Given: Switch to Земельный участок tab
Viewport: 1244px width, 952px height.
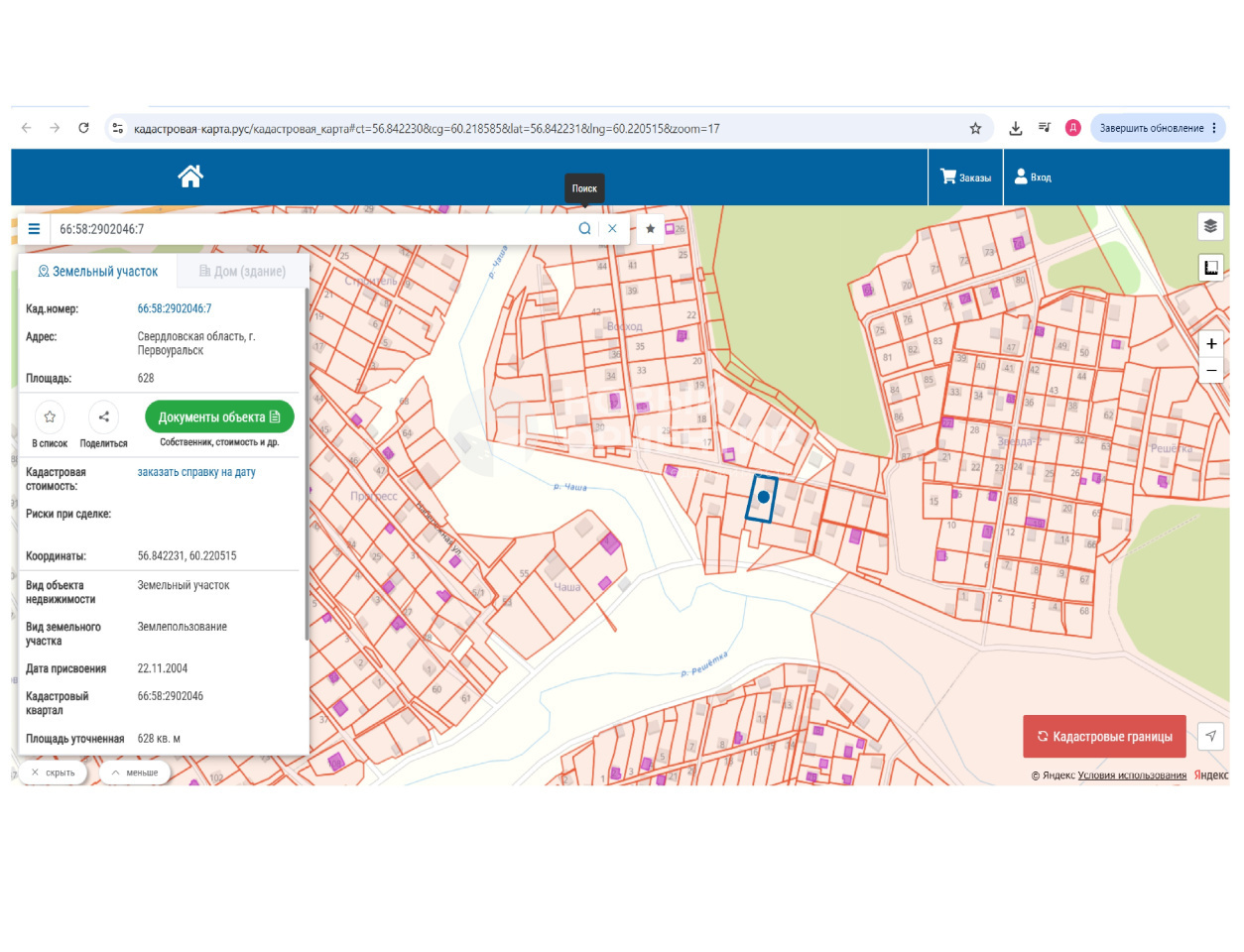Looking at the screenshot, I should coord(97,272).
